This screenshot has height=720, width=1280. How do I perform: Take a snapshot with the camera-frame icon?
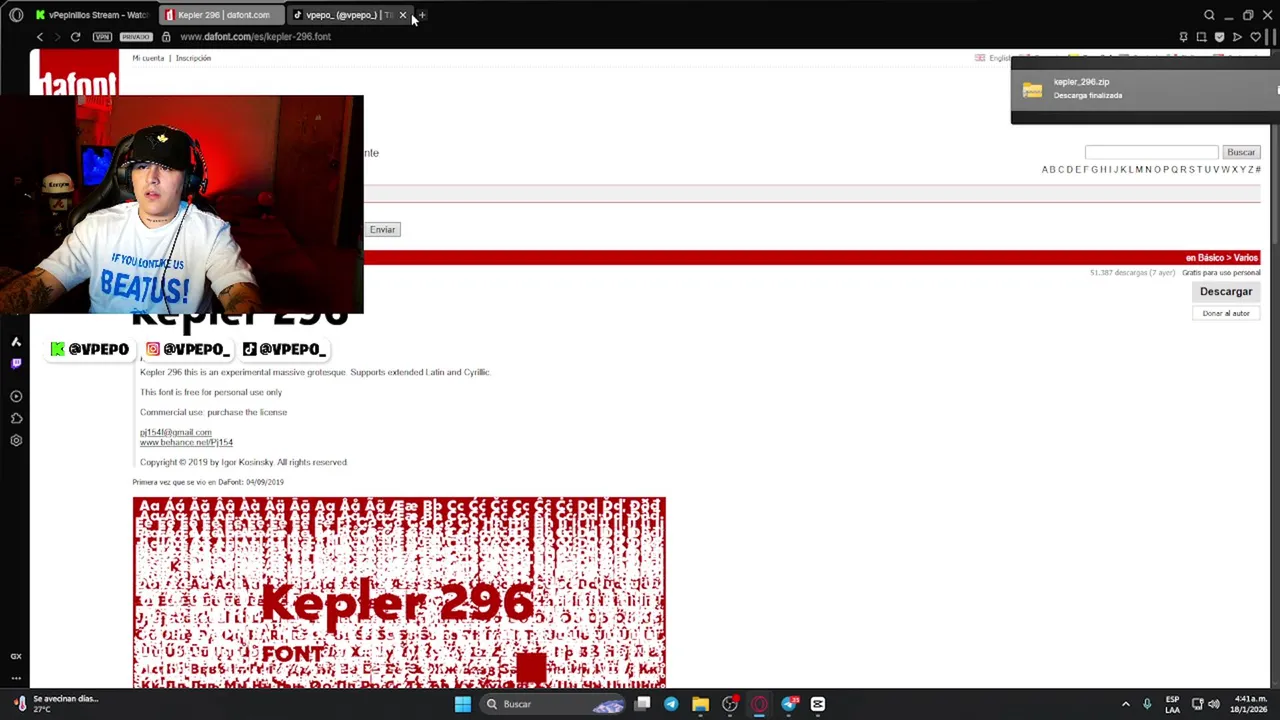pyautogui.click(x=1201, y=37)
